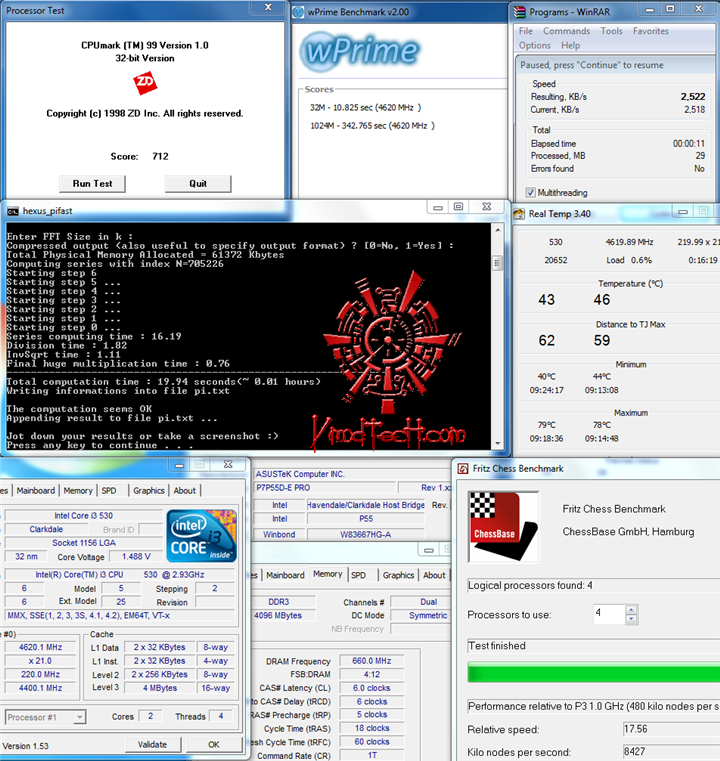
Task: Switch to About tab in CPU window
Action: 185,491
